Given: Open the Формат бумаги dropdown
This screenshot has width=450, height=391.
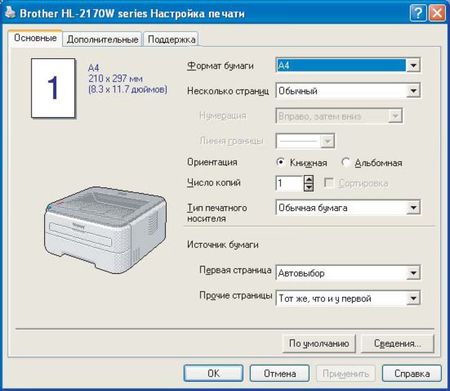Looking at the screenshot, I should pyautogui.click(x=348, y=65).
